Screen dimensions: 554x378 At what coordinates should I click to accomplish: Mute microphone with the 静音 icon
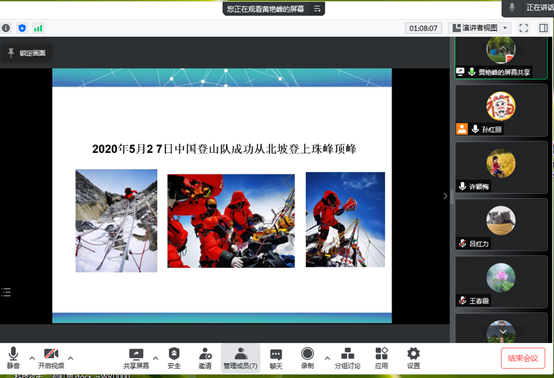[x=13, y=358]
